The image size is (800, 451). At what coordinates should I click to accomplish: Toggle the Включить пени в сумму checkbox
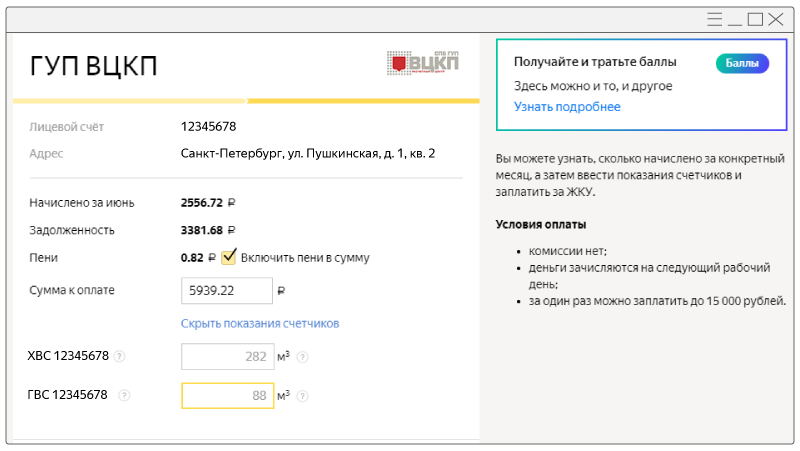point(229,257)
